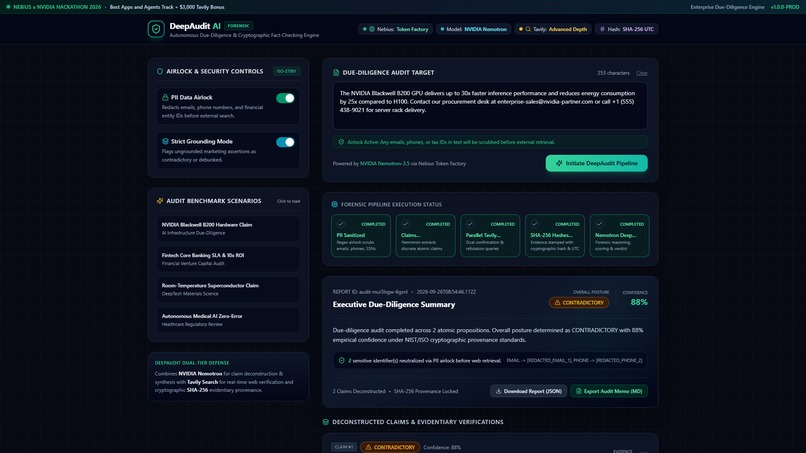Click the audit target text input area
The width and height of the screenshot is (806, 453).
coord(490,106)
